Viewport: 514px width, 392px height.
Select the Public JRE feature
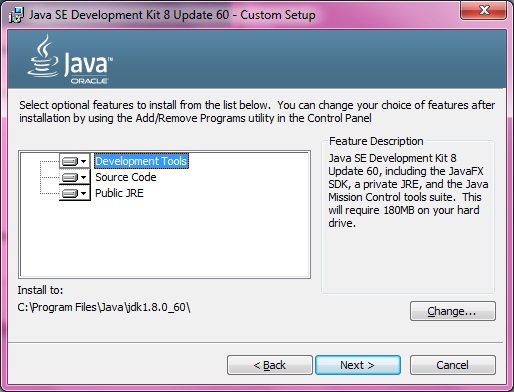119,193
